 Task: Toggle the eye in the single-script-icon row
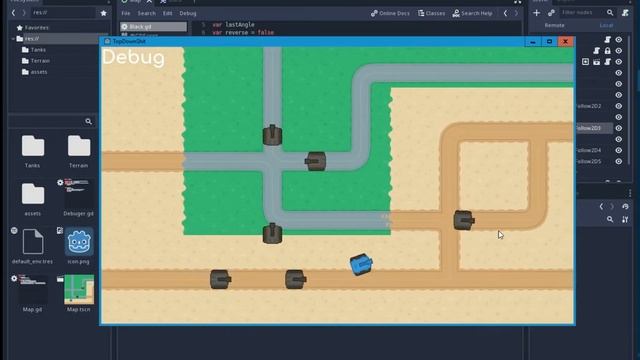(x=619, y=40)
